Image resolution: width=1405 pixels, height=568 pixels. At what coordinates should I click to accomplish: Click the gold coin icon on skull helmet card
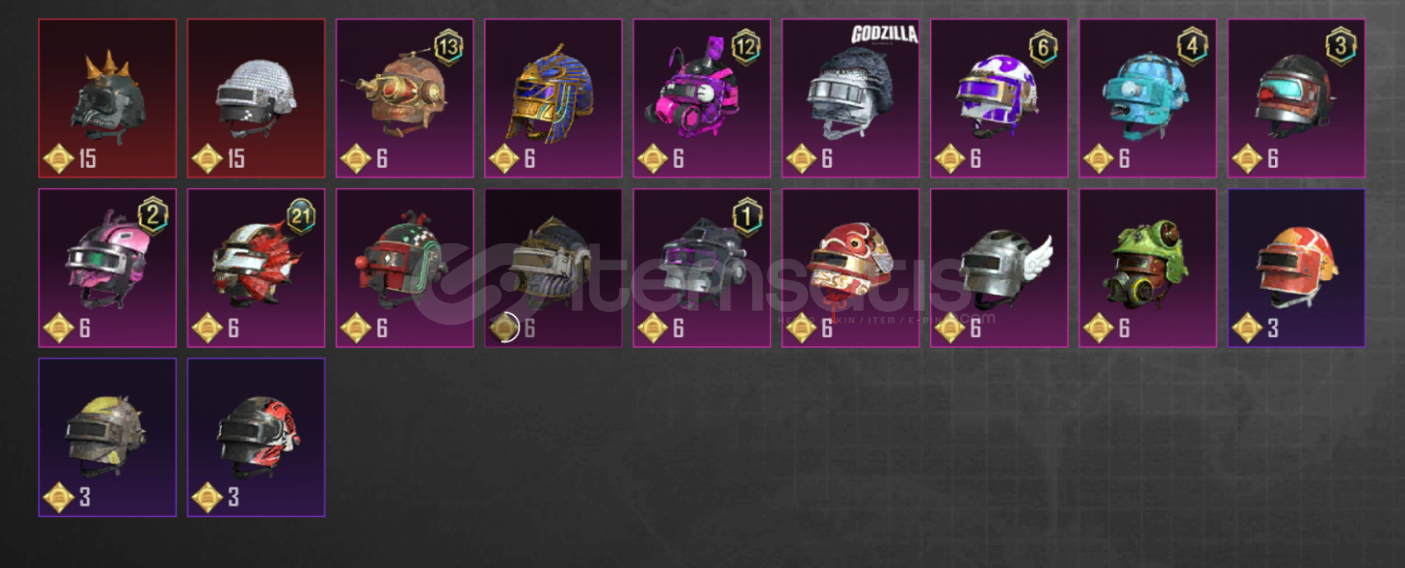(x=59, y=158)
